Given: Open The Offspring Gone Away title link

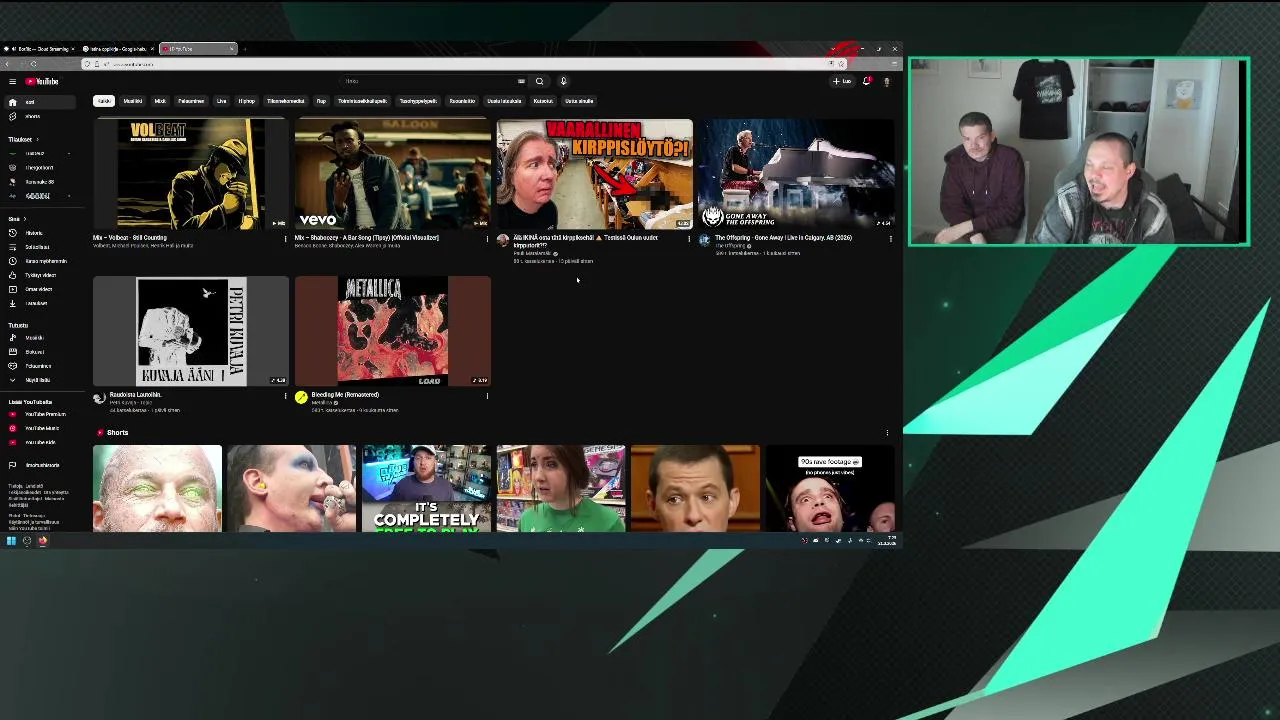Looking at the screenshot, I should 783,238.
